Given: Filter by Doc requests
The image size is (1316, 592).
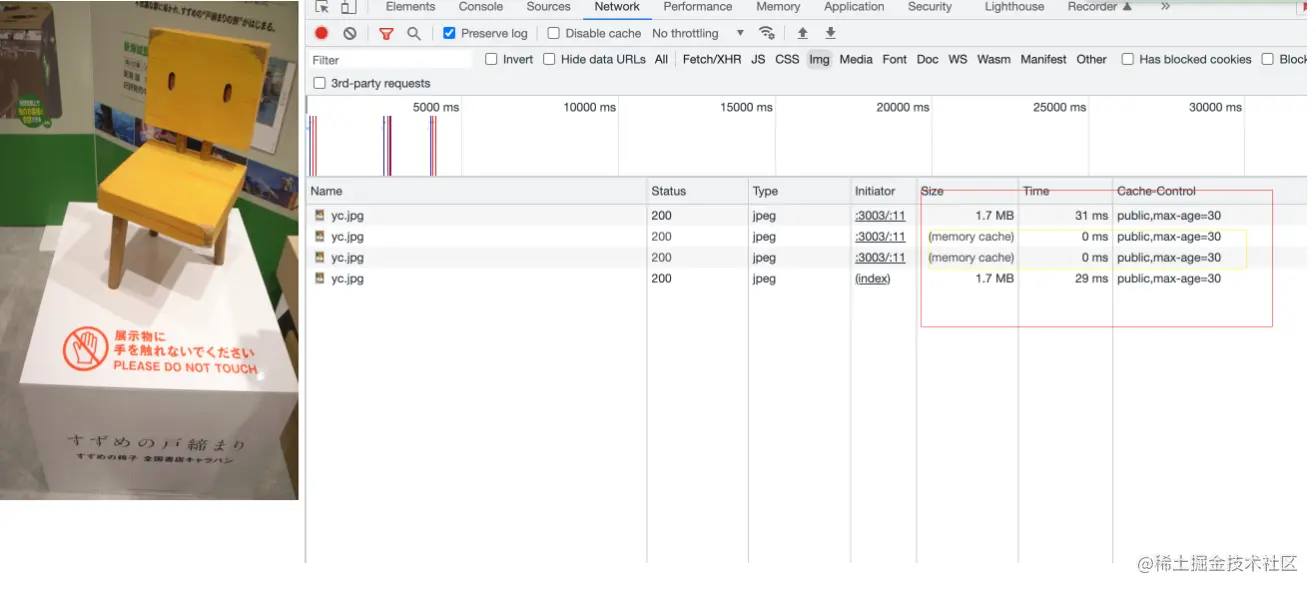Looking at the screenshot, I should coord(927,59).
